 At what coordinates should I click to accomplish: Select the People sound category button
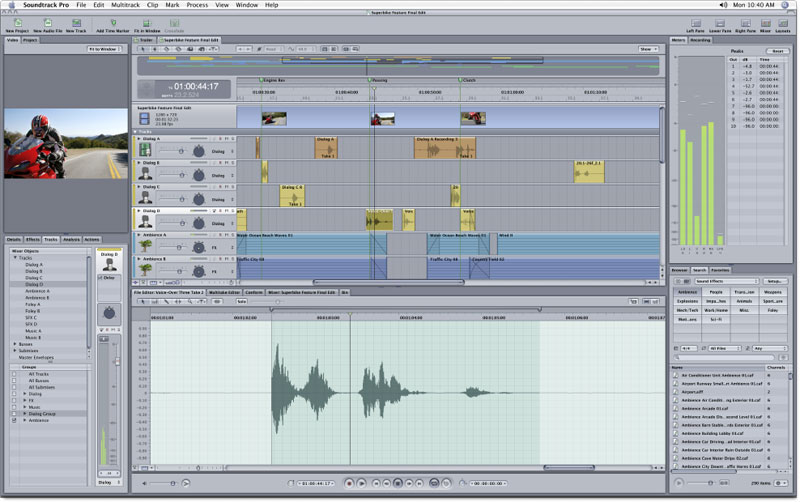coord(716,292)
